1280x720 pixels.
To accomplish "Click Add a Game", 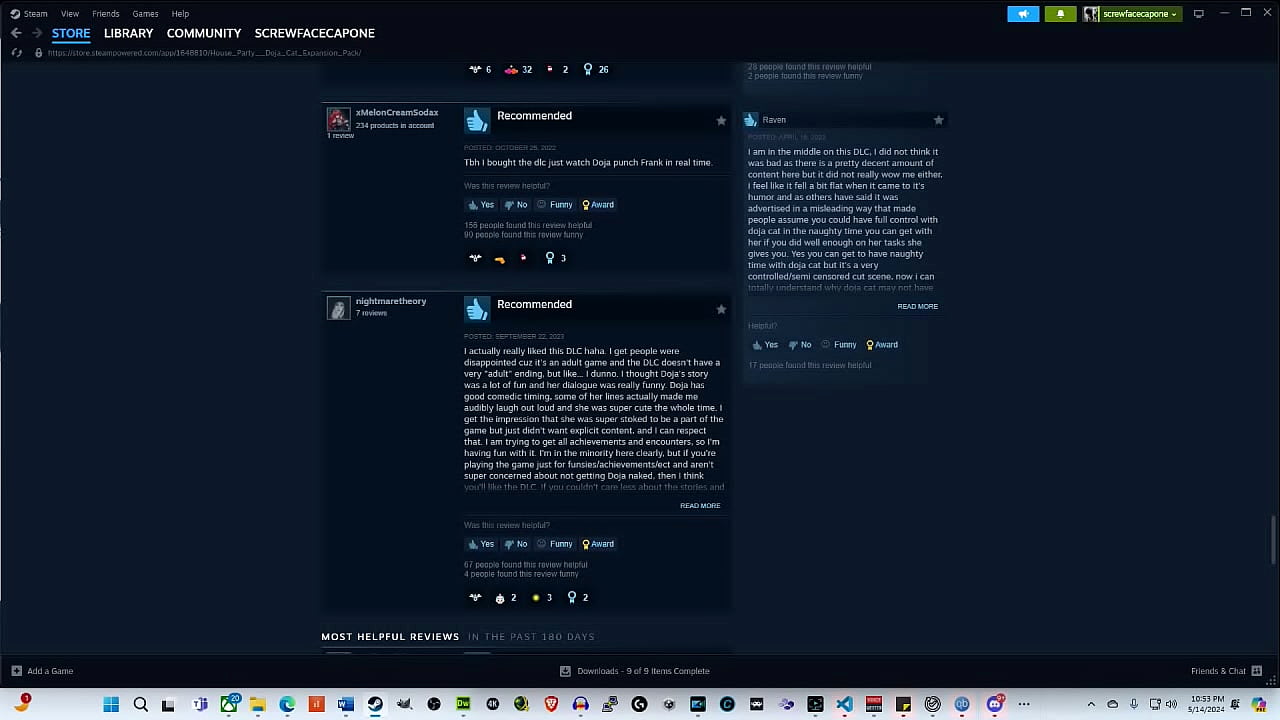I will tap(42, 671).
